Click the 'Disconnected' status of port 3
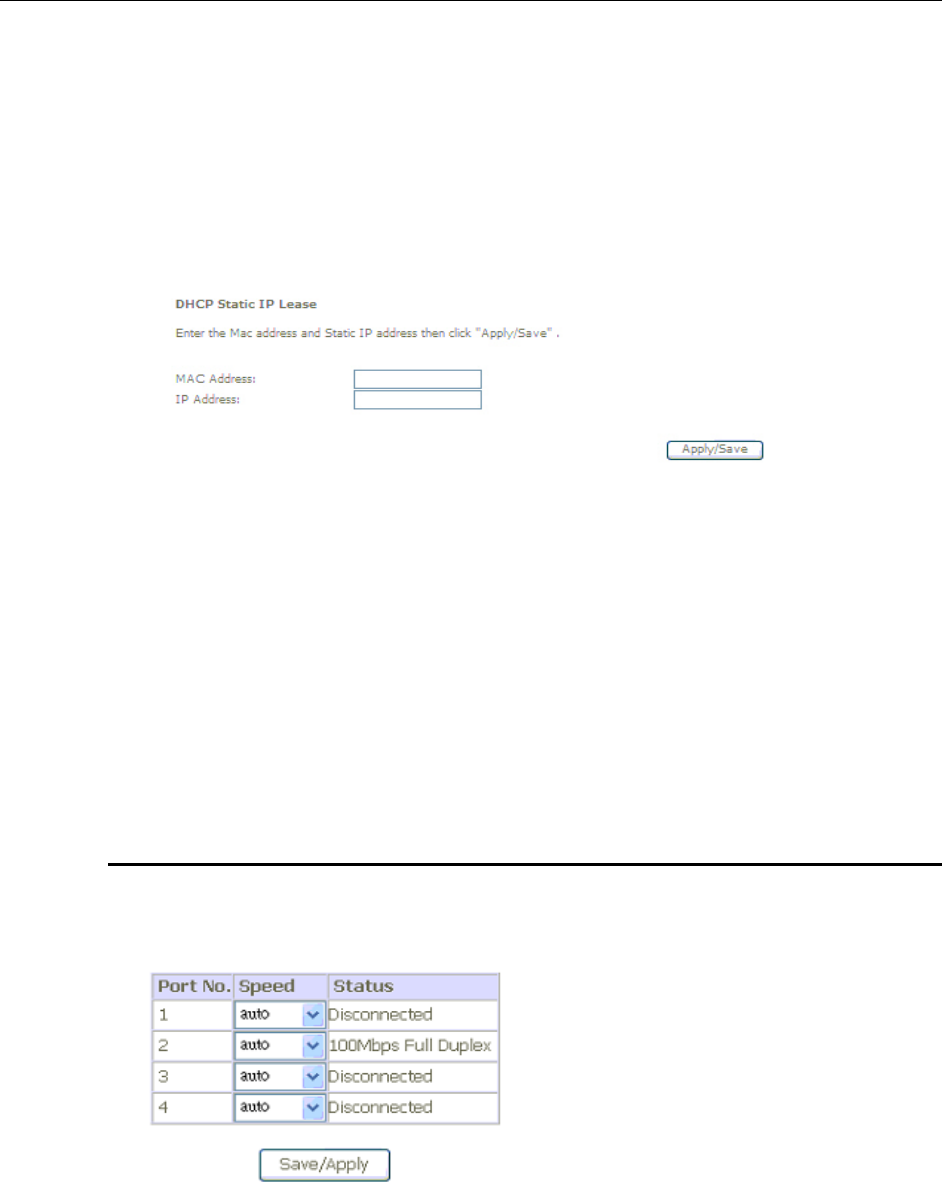 [380, 1077]
